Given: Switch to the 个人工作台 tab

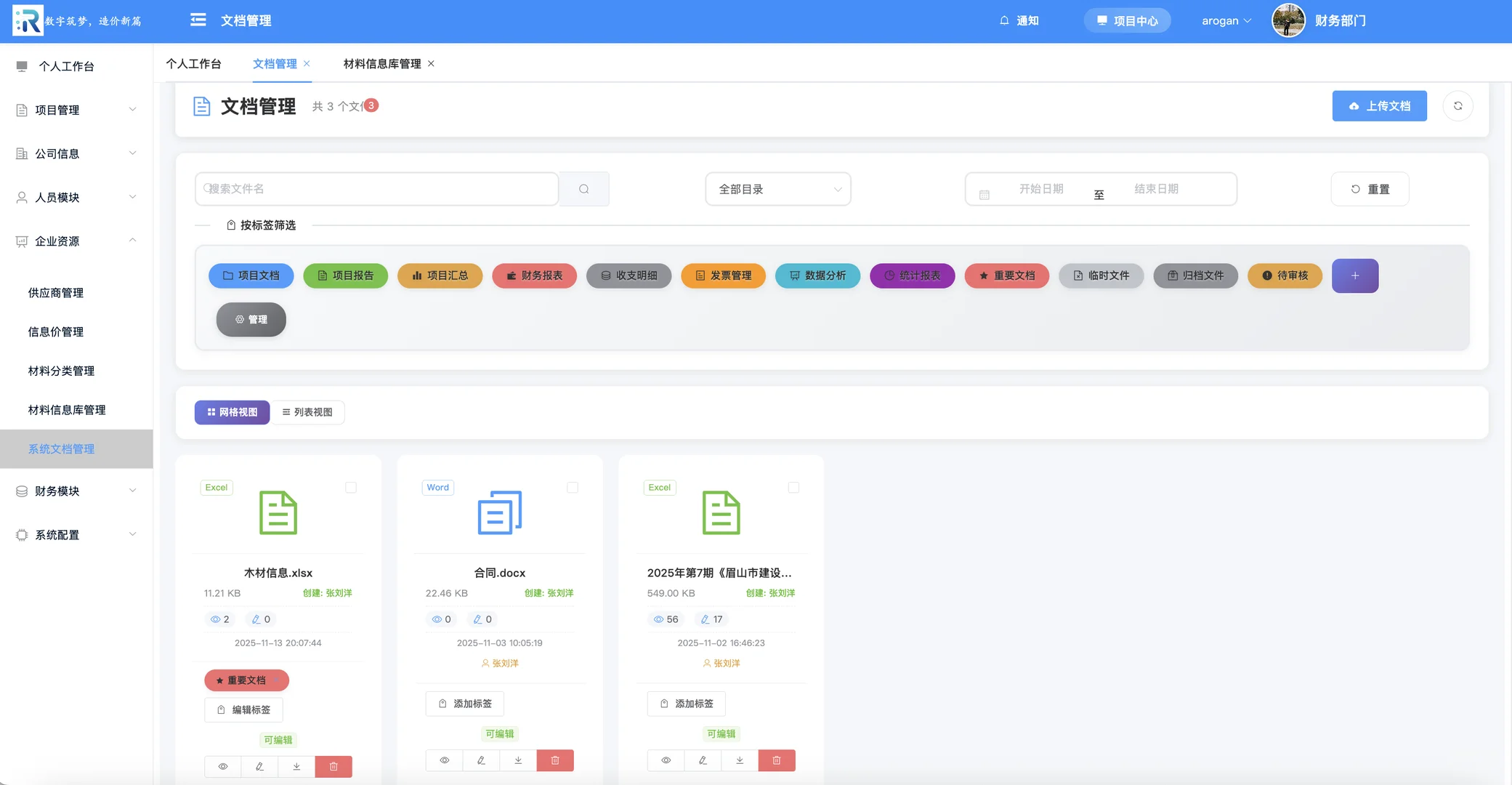Looking at the screenshot, I should (x=193, y=63).
